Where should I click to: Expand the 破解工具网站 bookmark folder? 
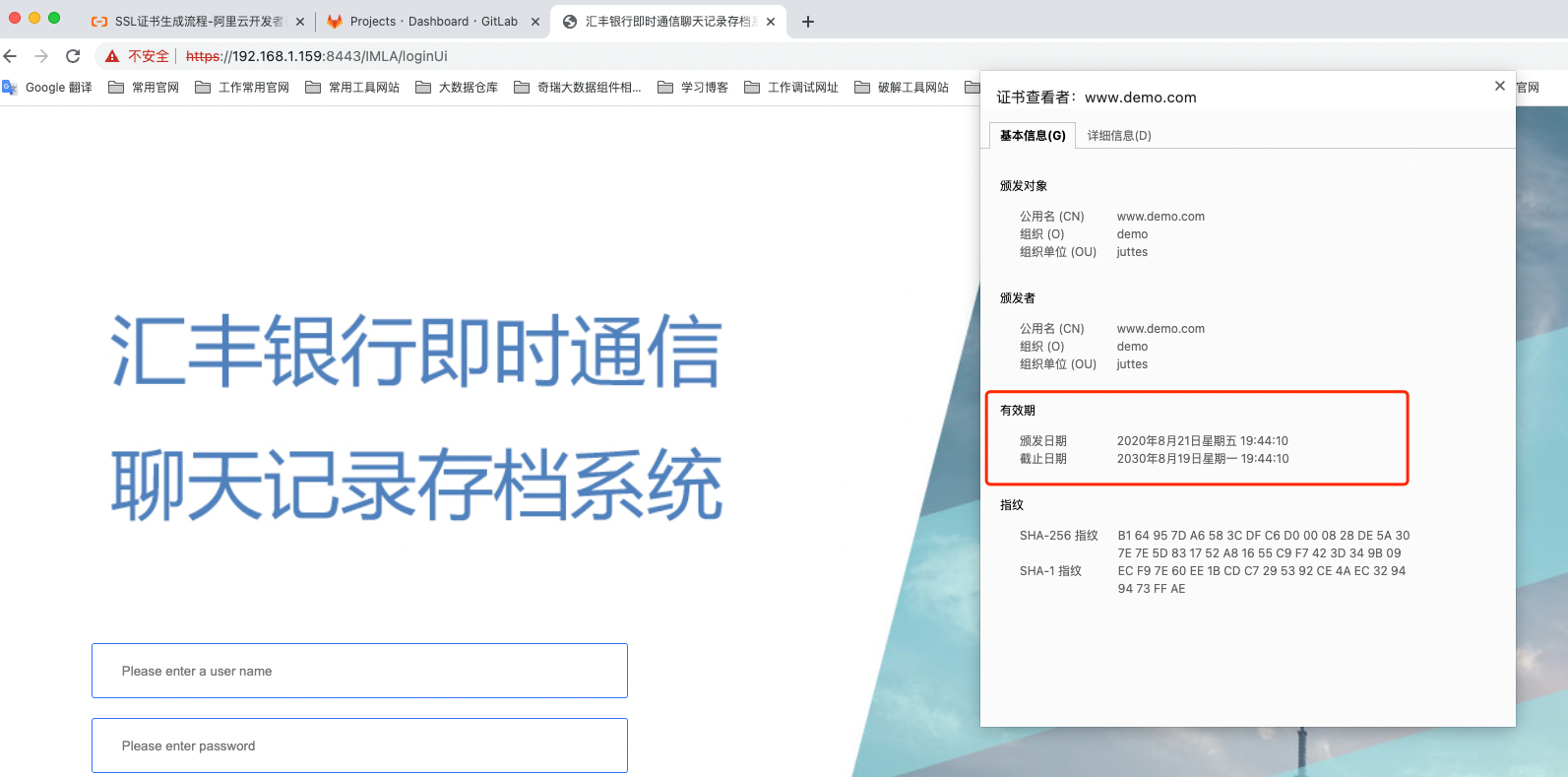(x=902, y=88)
